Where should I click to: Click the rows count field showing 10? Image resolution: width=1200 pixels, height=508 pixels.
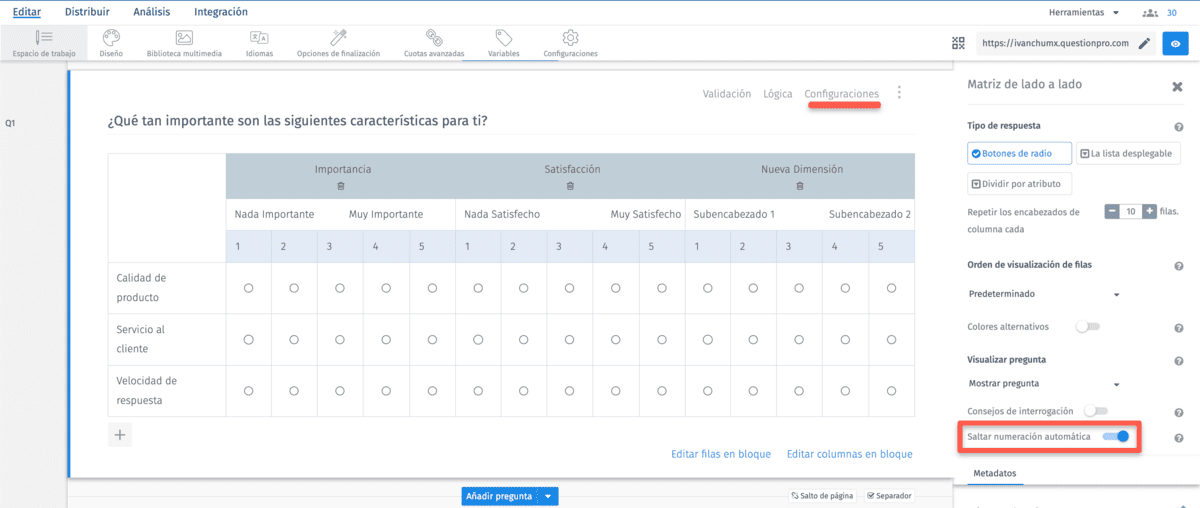(1130, 211)
